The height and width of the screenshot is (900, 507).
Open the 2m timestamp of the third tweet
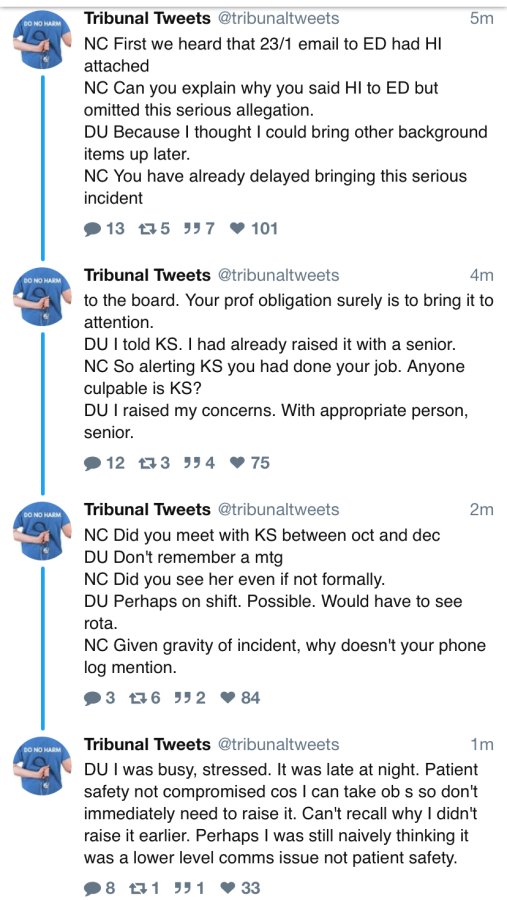tap(482, 510)
